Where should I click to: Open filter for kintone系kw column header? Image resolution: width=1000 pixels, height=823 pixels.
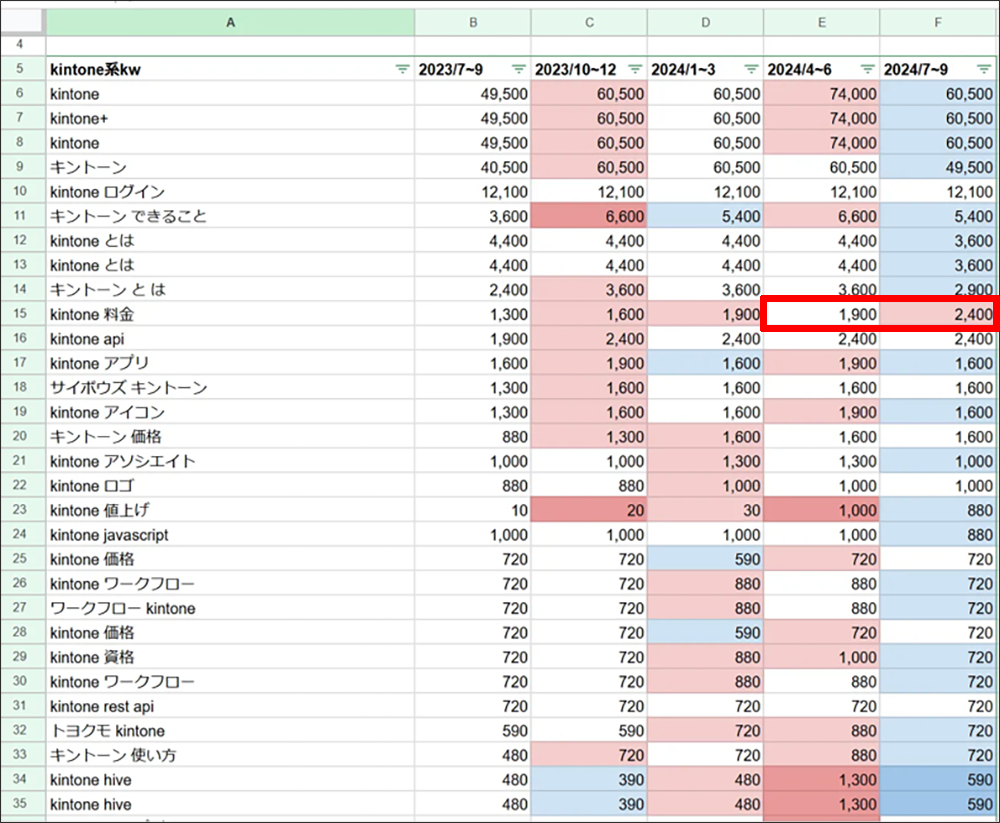tap(402, 69)
